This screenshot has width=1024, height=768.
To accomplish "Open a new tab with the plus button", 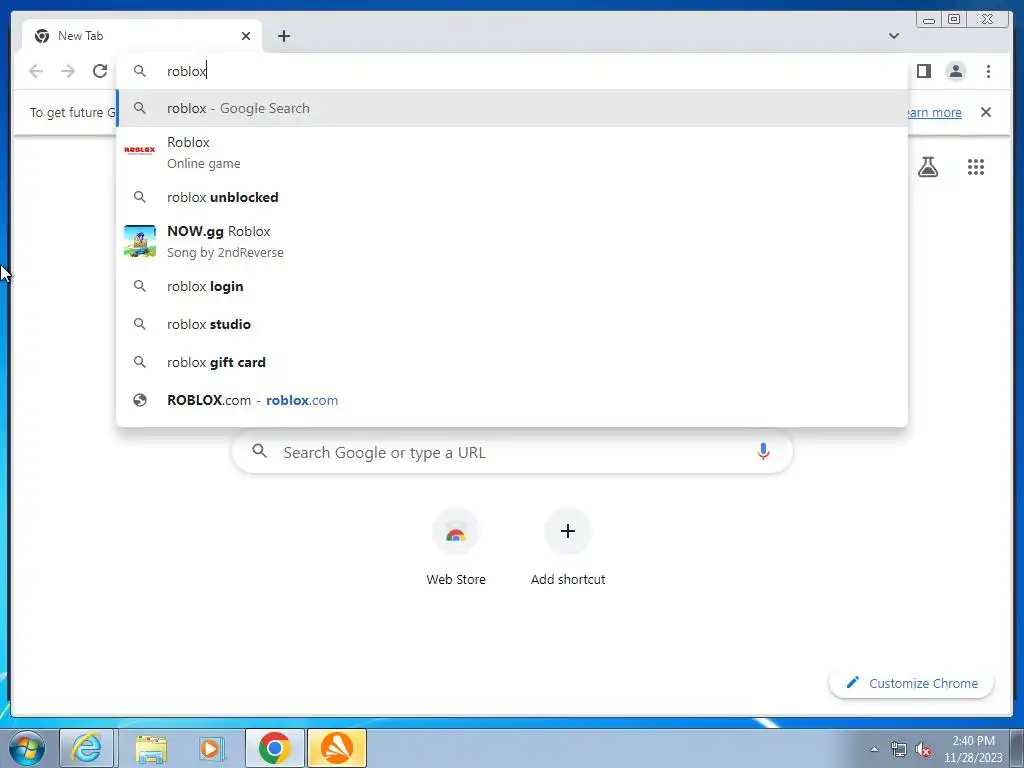I will [283, 36].
